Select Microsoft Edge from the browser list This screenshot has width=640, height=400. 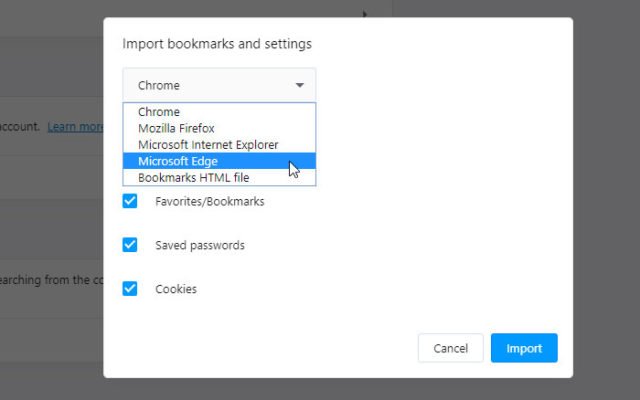tap(178, 161)
